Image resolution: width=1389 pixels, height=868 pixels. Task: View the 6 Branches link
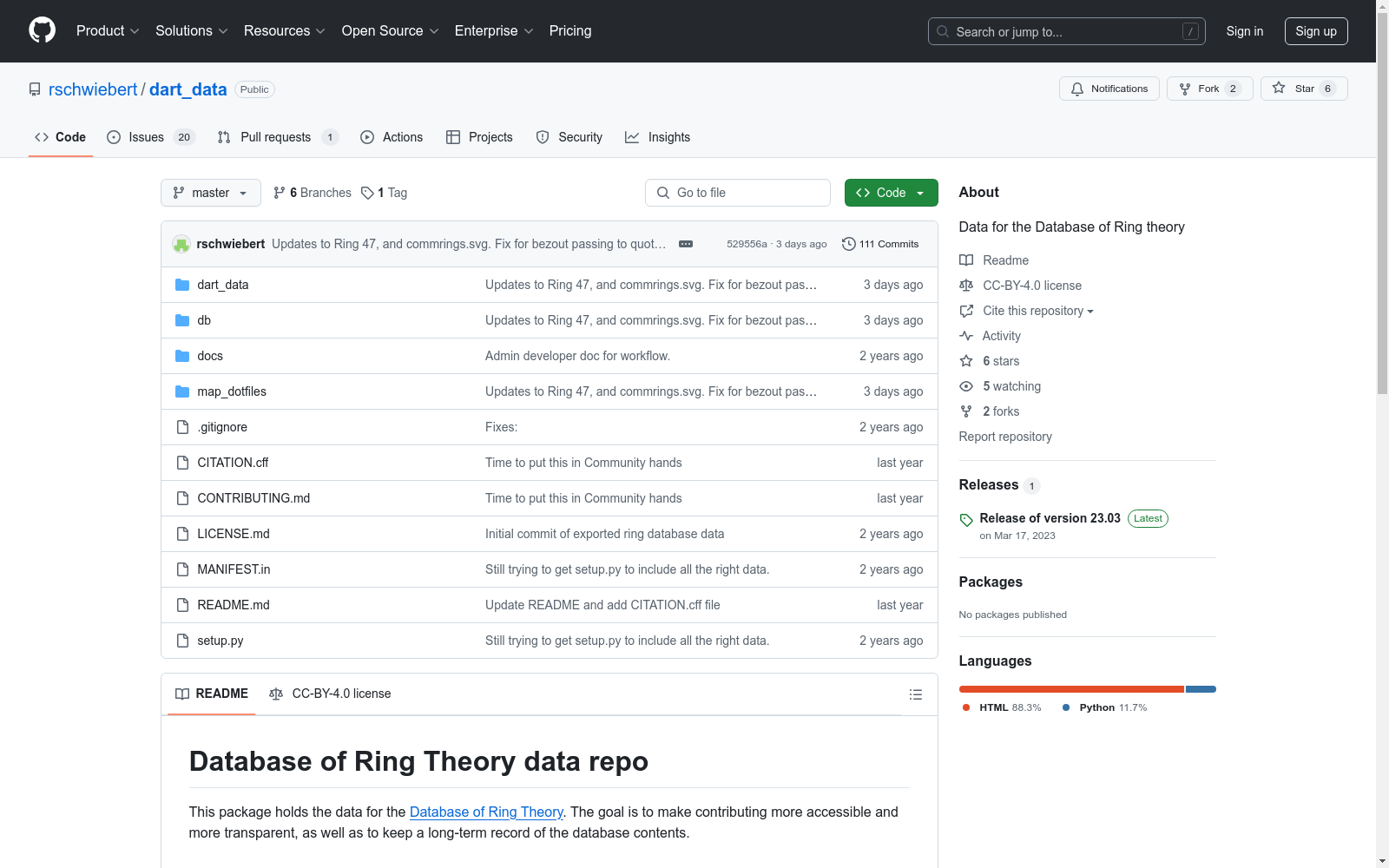click(x=313, y=193)
